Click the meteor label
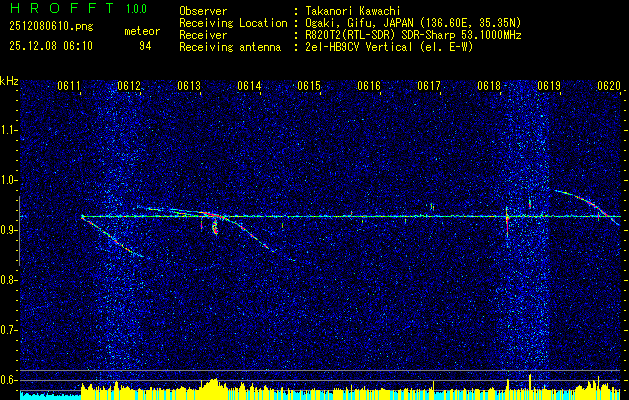 142,31
